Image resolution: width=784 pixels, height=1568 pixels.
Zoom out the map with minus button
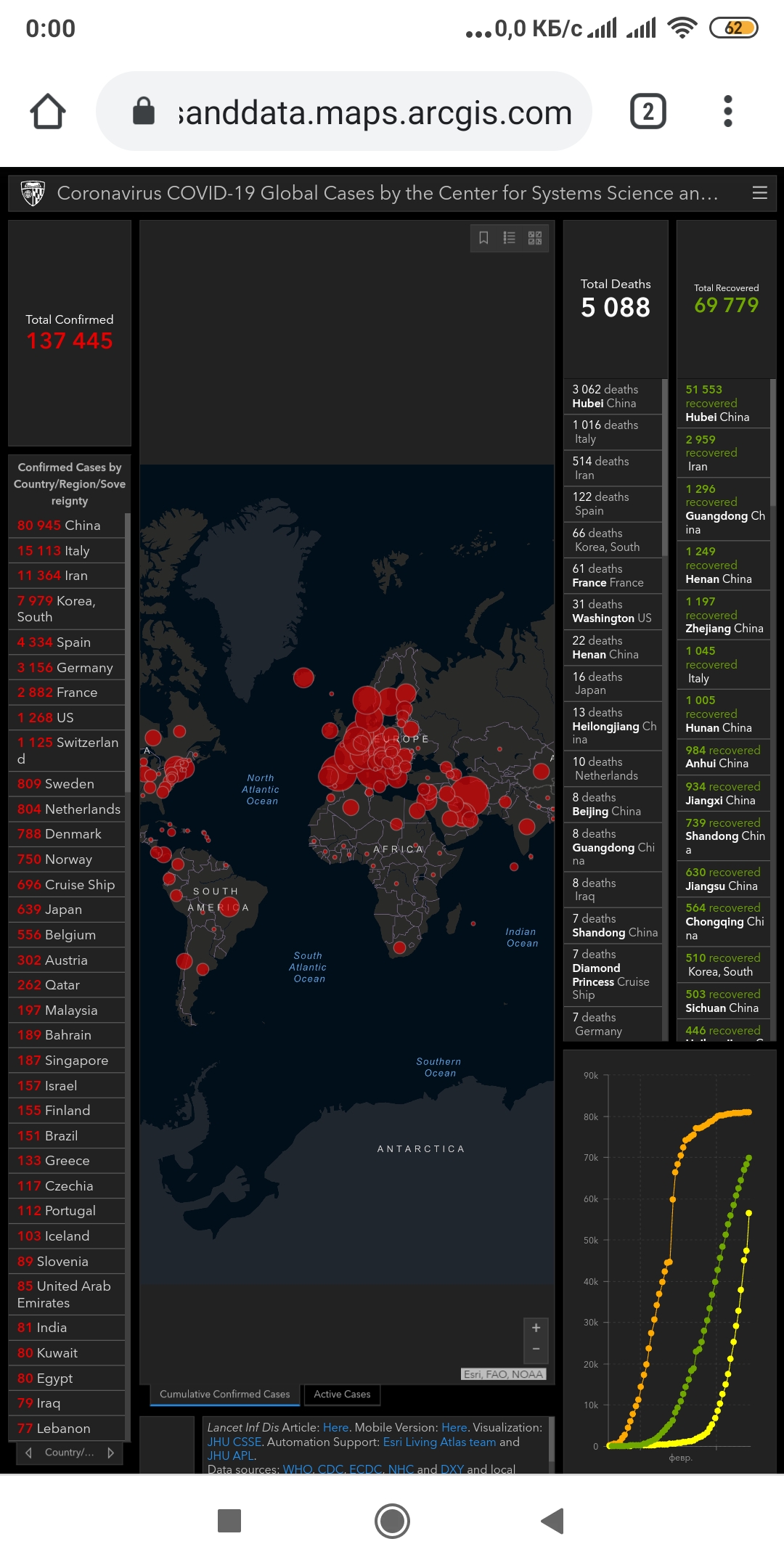[x=536, y=1350]
